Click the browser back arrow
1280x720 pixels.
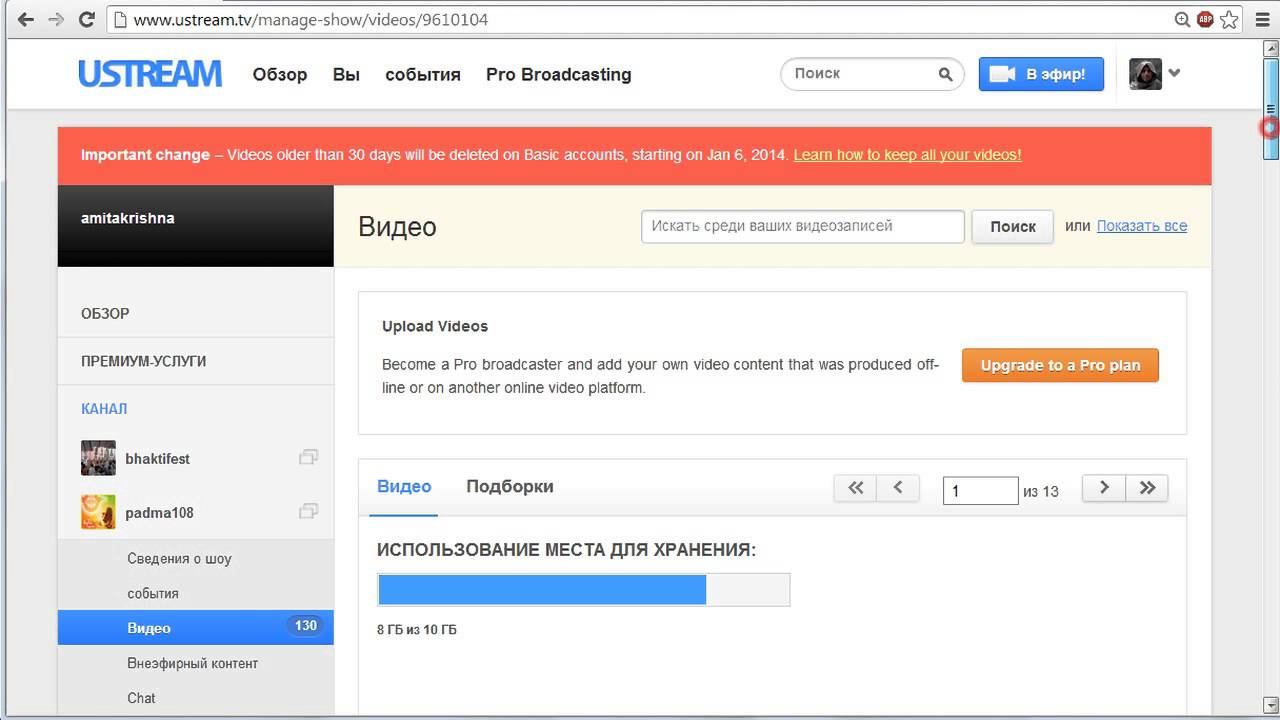tap(26, 19)
